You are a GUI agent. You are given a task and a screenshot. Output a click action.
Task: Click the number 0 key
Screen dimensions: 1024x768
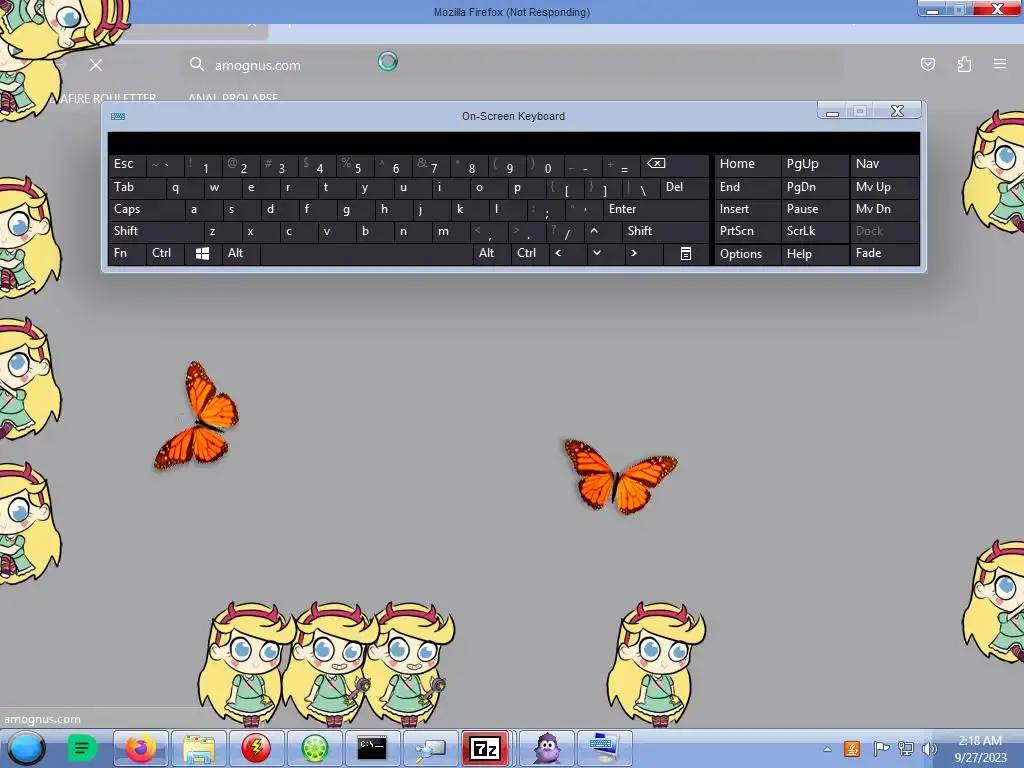coord(545,165)
